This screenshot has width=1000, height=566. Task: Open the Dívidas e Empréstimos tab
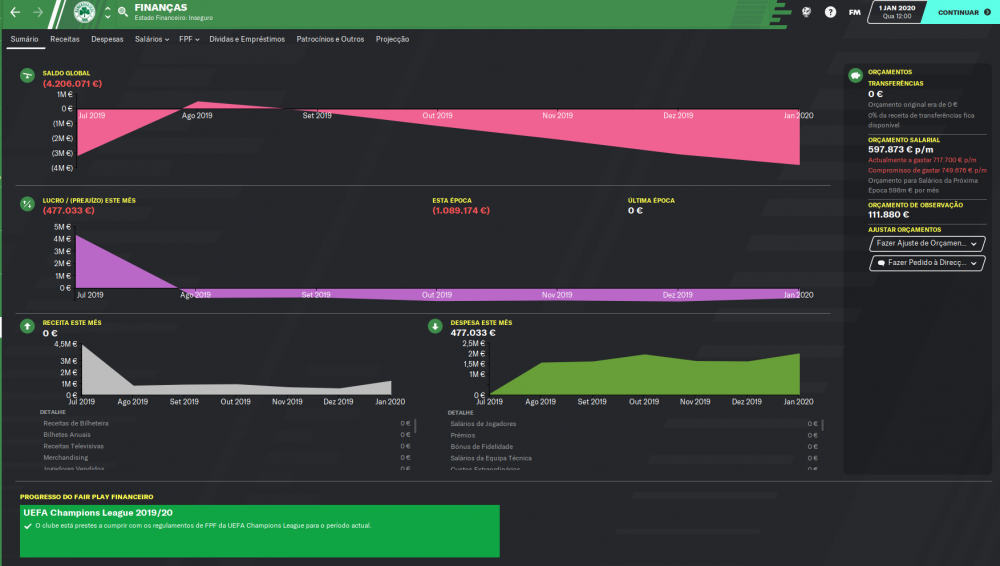point(247,40)
